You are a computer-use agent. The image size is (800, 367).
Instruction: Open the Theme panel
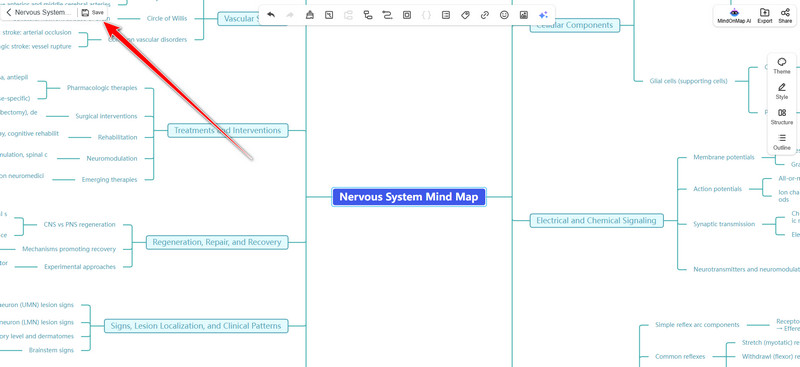pos(782,66)
